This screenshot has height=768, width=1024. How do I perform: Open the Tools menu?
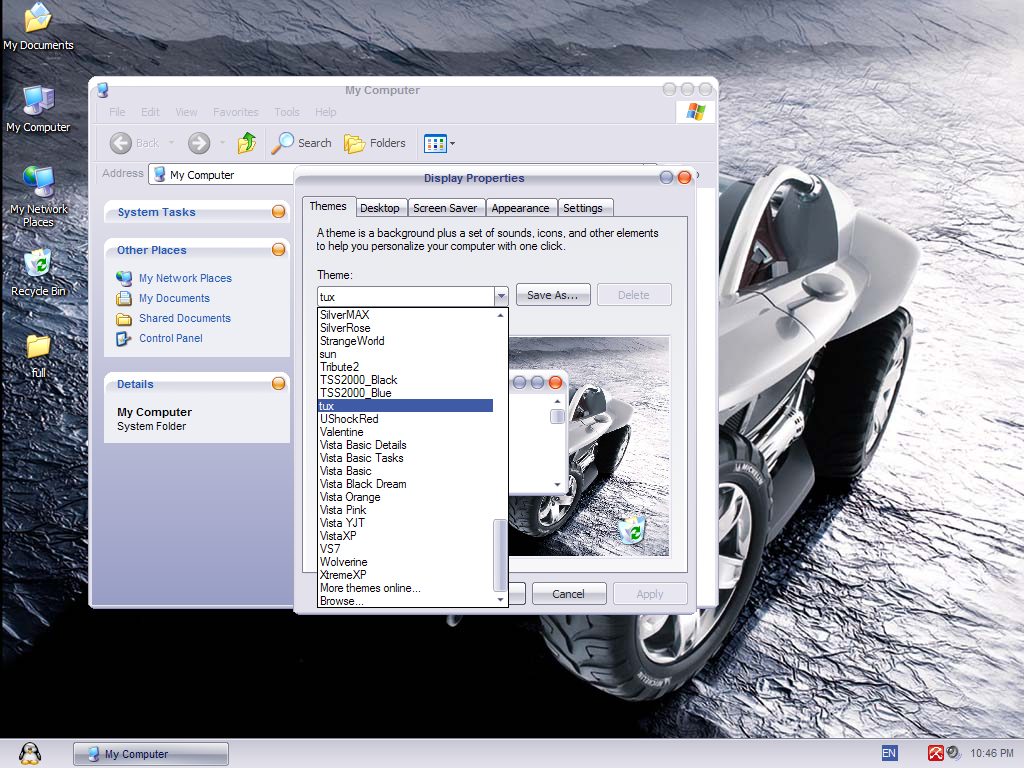(286, 112)
